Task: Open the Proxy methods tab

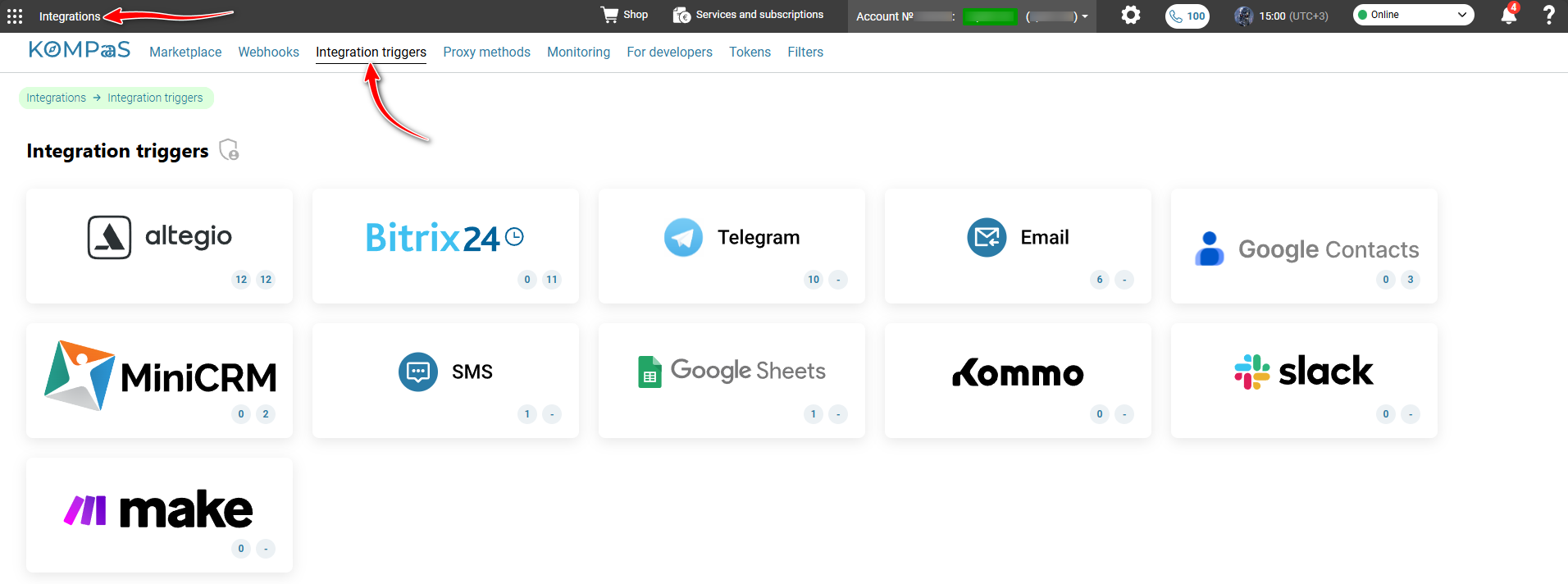Action: [486, 52]
